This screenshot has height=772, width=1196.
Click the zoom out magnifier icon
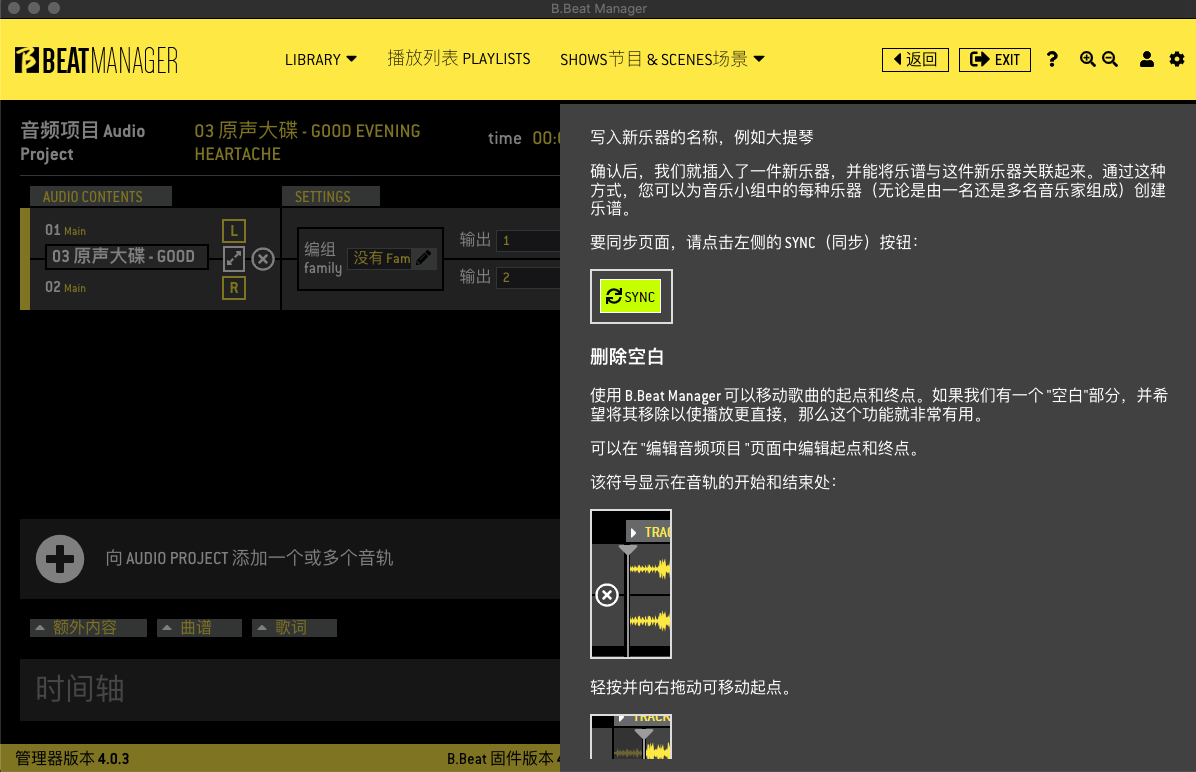pyautogui.click(x=1110, y=60)
